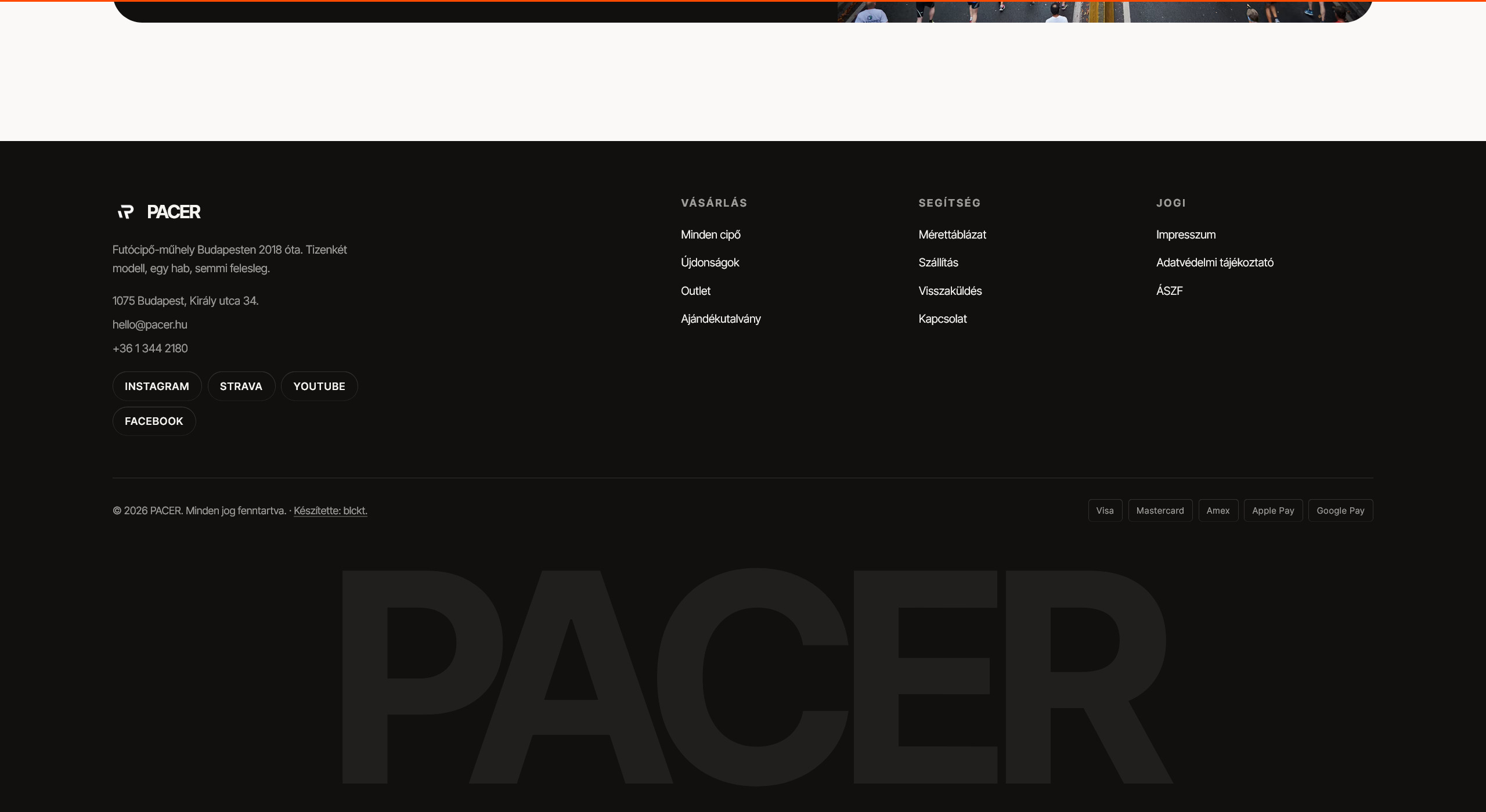The width and height of the screenshot is (1486, 812).
Task: Click the PACER logo icon in footer
Action: [x=125, y=212]
